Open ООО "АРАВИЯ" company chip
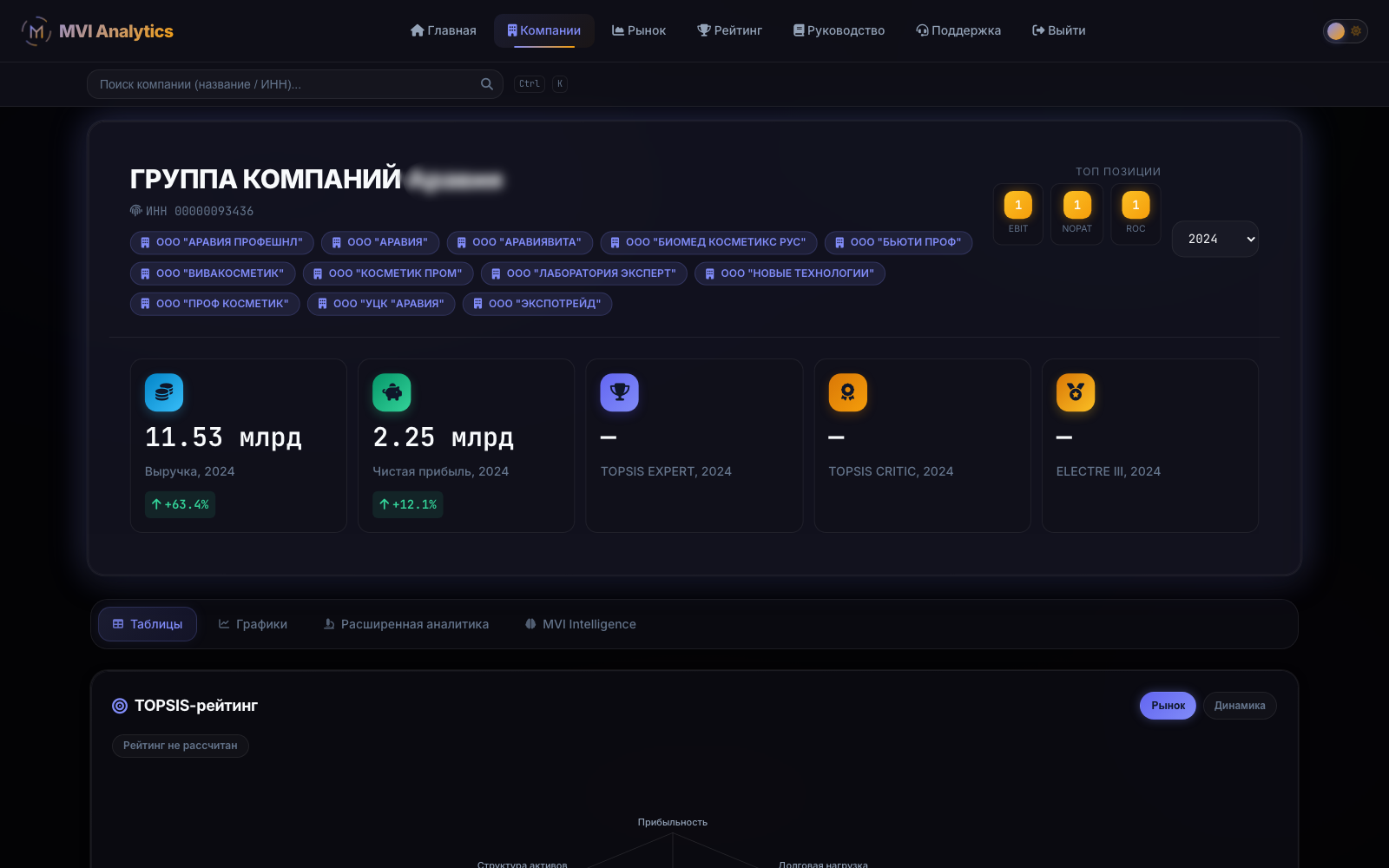The image size is (1389, 868). coord(380,242)
